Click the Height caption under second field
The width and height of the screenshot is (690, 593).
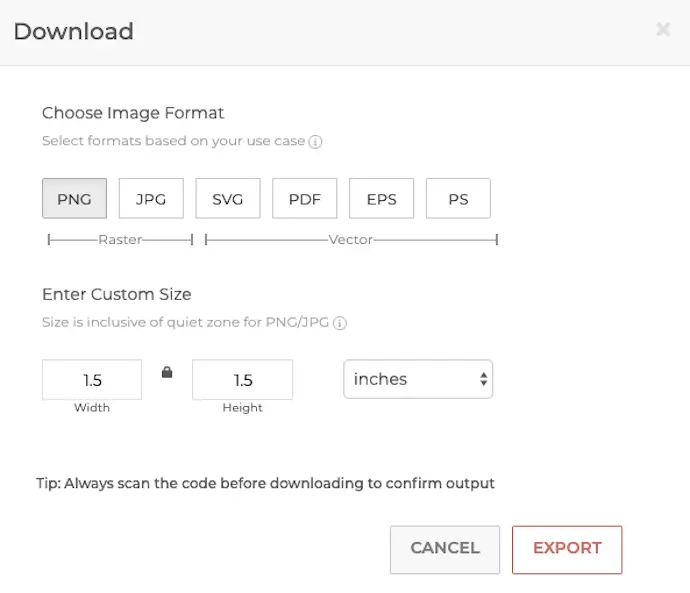(242, 408)
